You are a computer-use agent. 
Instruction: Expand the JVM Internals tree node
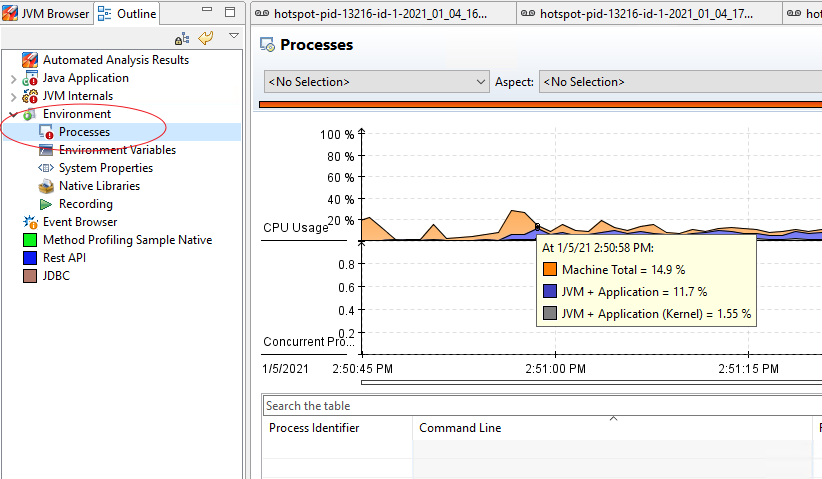pyautogui.click(x=13, y=96)
